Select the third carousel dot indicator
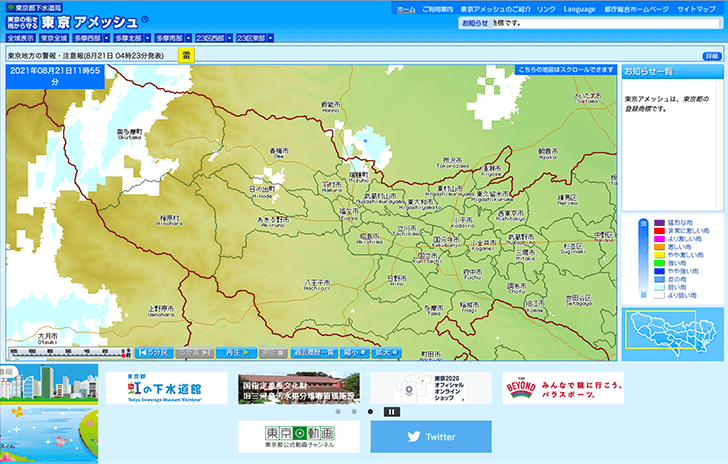Viewport: 728px width, 464px height. [371, 411]
